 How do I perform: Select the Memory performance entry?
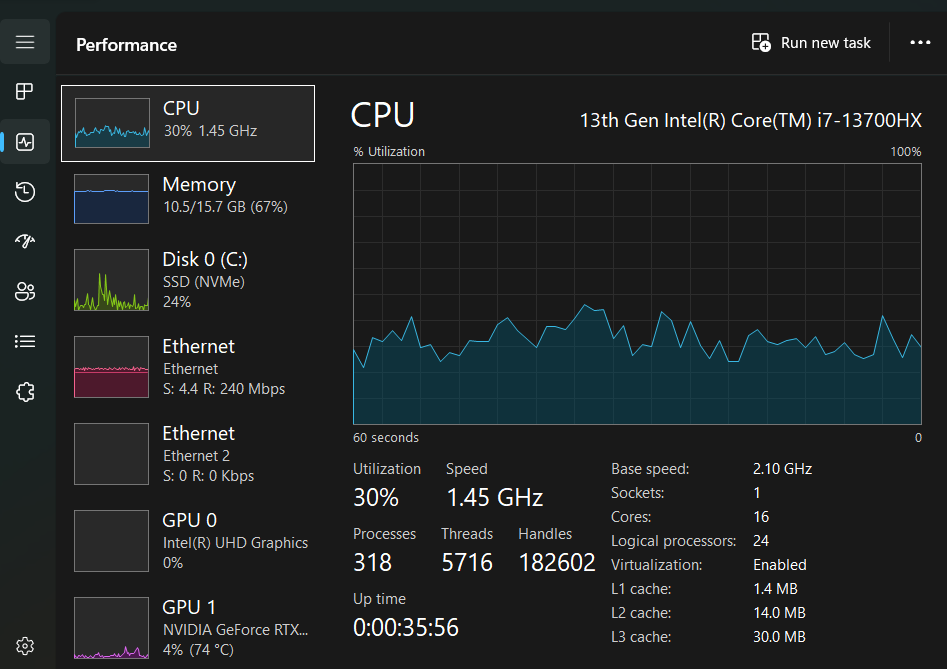[188, 197]
